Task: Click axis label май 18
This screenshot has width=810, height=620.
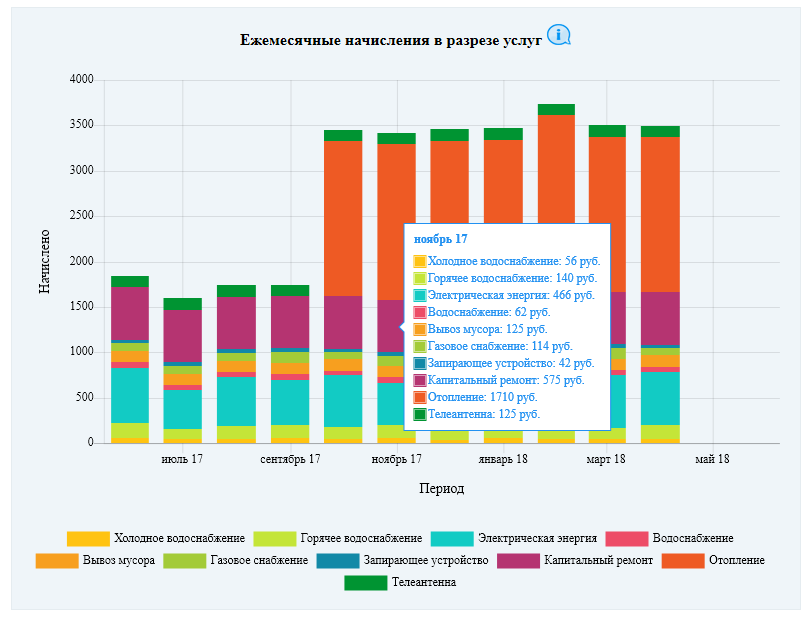Action: (712, 459)
